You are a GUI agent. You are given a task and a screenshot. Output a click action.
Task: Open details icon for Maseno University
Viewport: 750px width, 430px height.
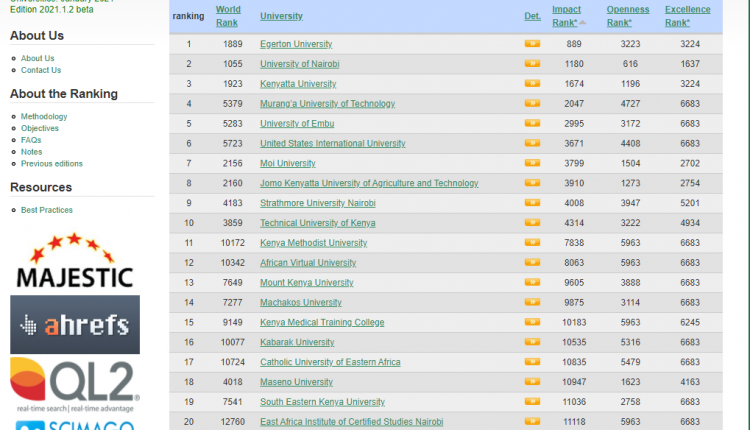tap(532, 381)
